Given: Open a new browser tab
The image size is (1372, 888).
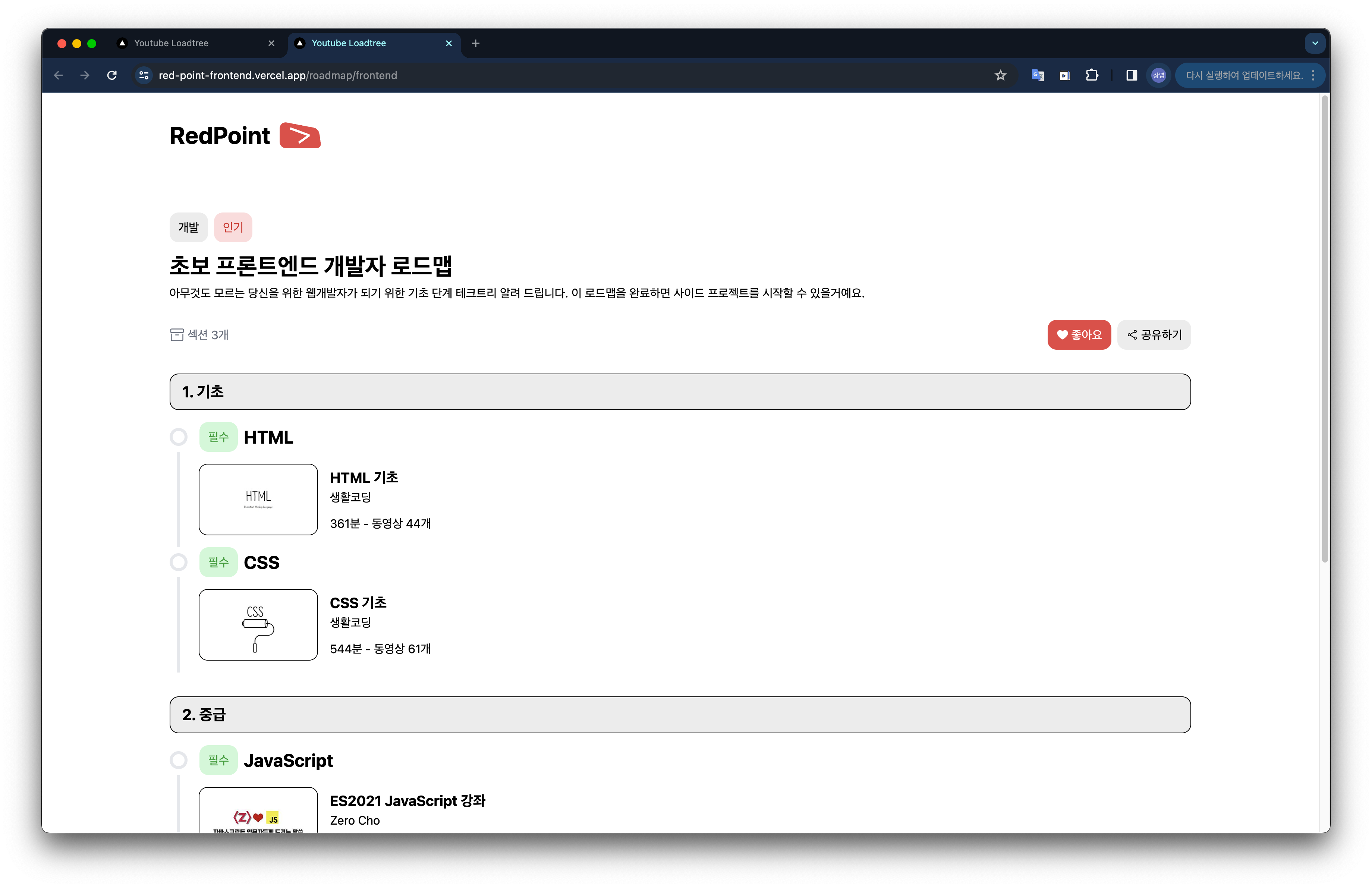Looking at the screenshot, I should click(x=476, y=43).
